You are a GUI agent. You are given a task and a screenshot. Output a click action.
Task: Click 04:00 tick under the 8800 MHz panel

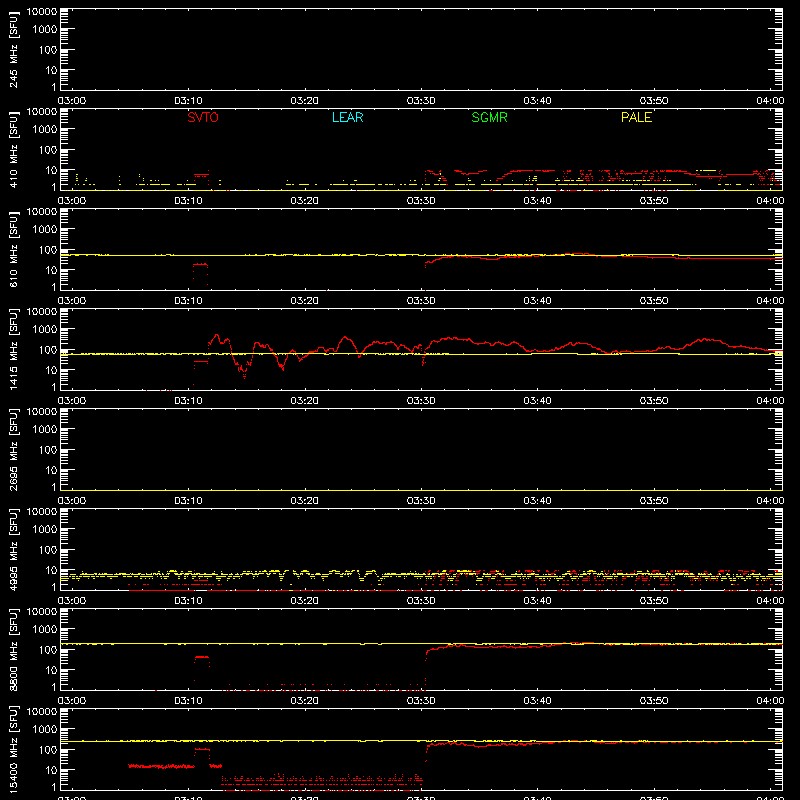pyautogui.click(x=770, y=701)
